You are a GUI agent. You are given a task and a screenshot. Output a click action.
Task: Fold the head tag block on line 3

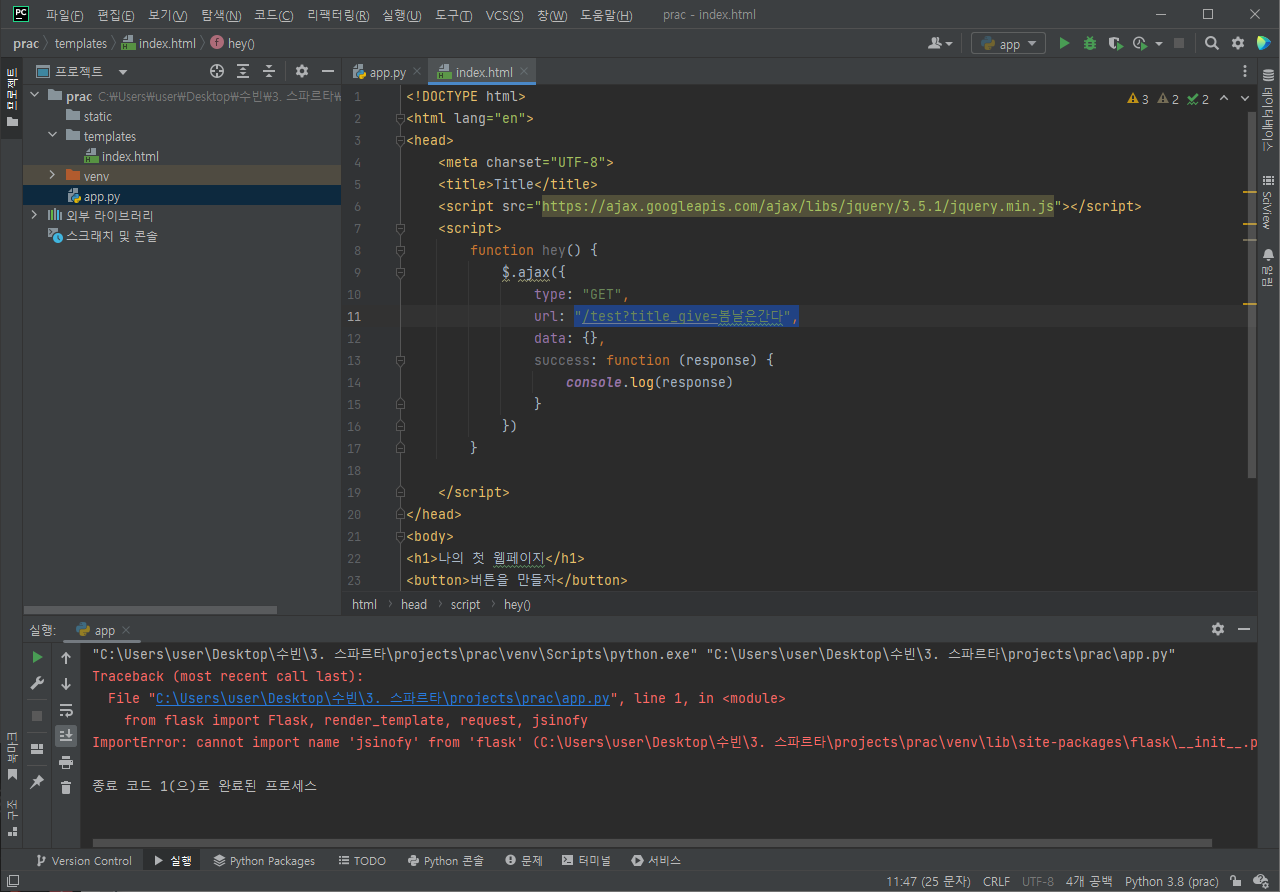click(399, 140)
